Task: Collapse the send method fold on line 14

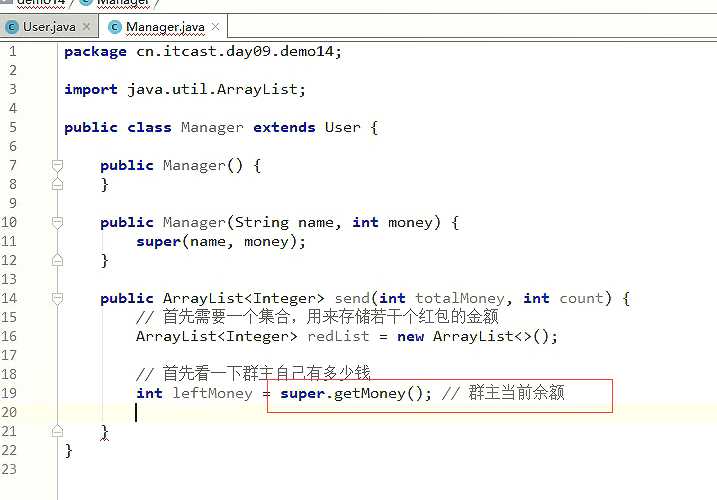Action: pyautogui.click(x=57, y=298)
